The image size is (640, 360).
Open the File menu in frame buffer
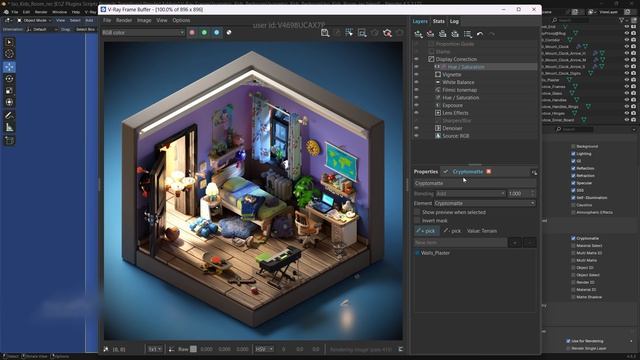(107, 20)
